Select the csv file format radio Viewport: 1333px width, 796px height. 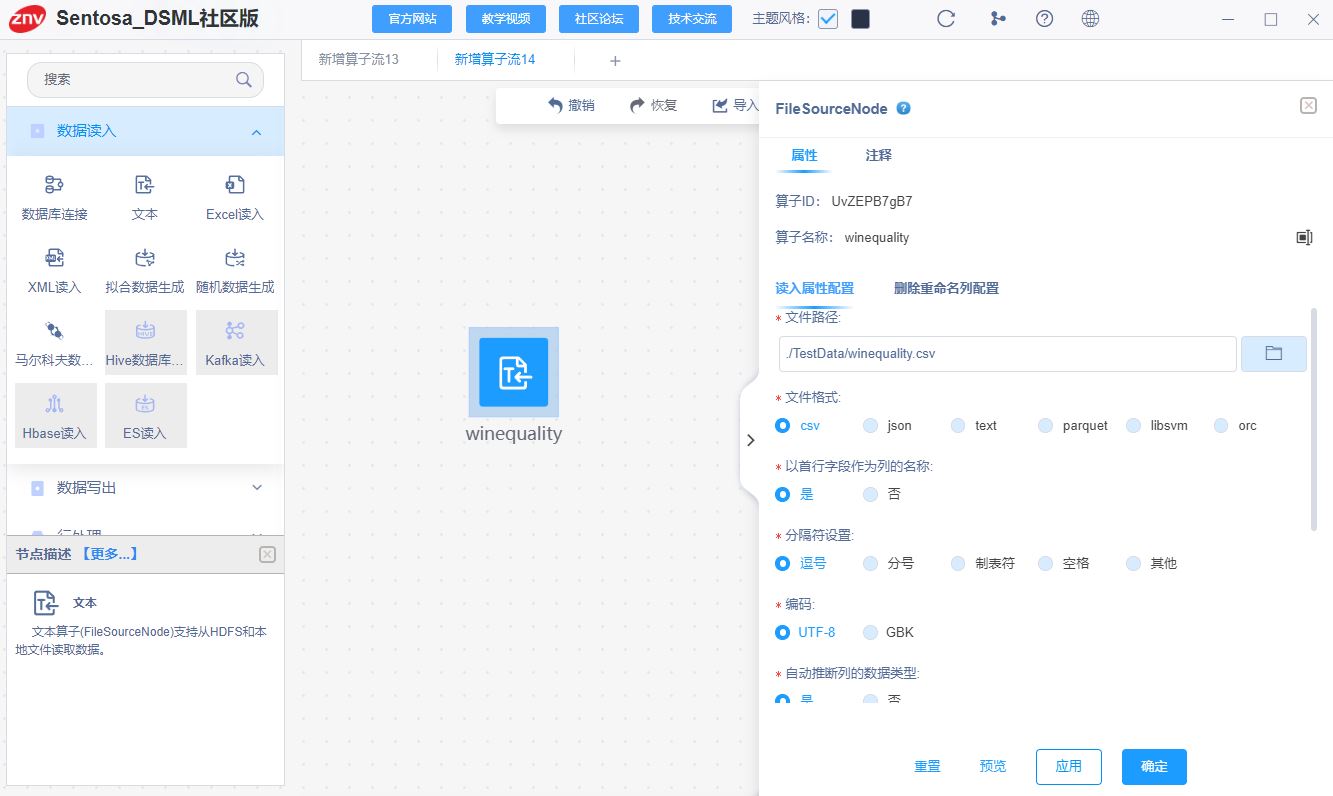[783, 425]
